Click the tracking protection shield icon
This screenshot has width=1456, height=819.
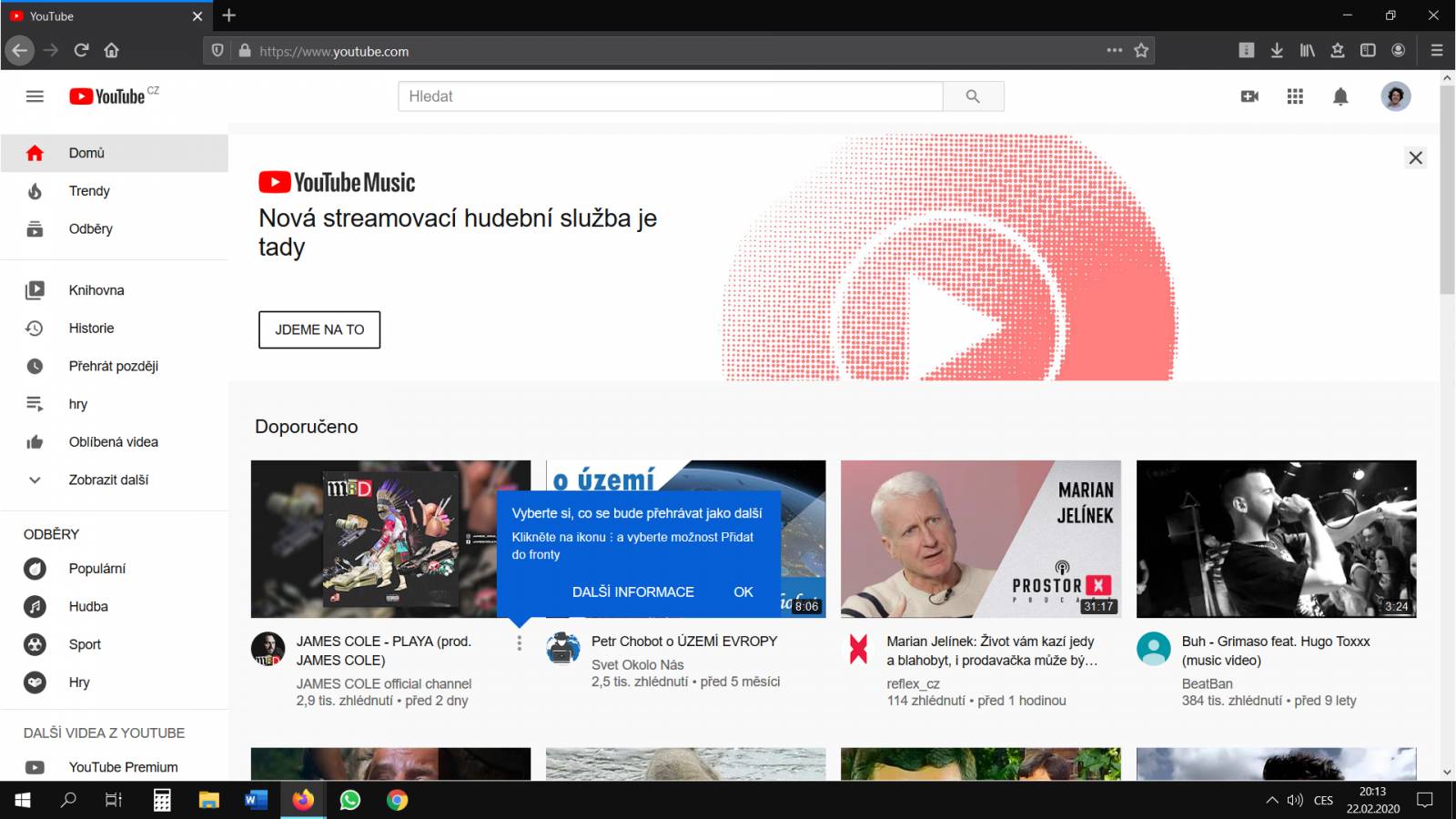click(x=217, y=51)
